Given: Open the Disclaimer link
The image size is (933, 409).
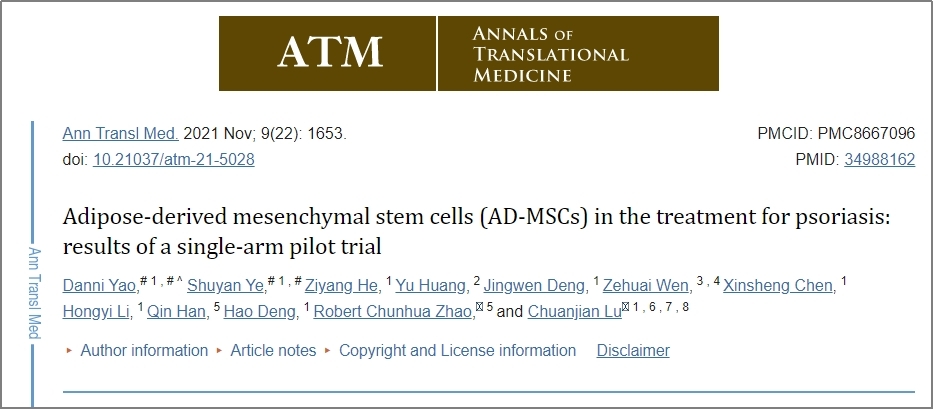Looking at the screenshot, I should [x=633, y=351].
